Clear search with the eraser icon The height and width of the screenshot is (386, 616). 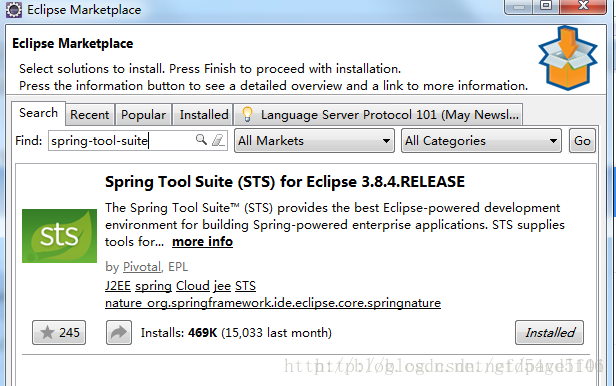click(218, 140)
